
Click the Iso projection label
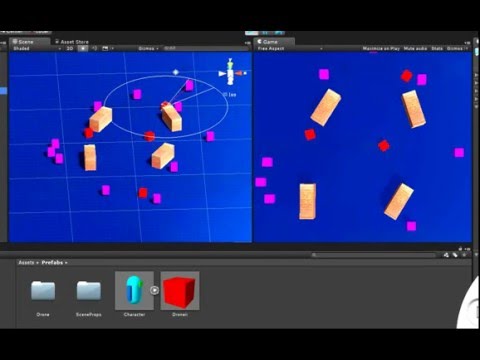(230, 95)
